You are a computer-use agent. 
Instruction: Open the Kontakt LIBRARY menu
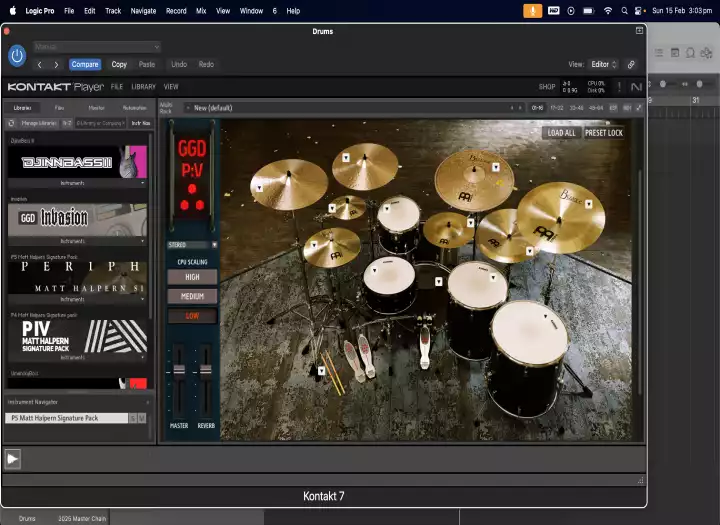143,87
